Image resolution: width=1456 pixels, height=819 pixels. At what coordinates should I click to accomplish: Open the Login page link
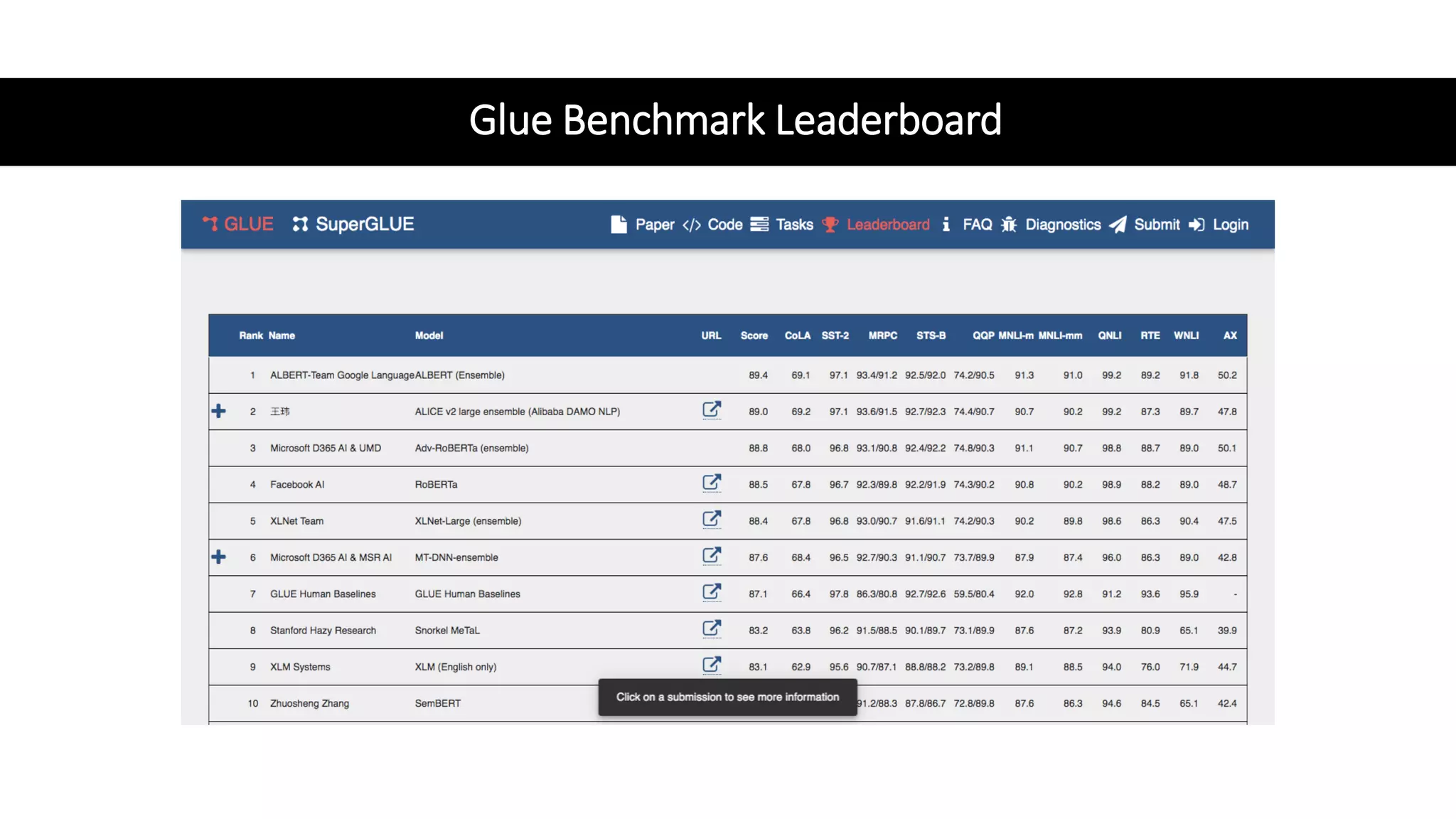click(1231, 225)
